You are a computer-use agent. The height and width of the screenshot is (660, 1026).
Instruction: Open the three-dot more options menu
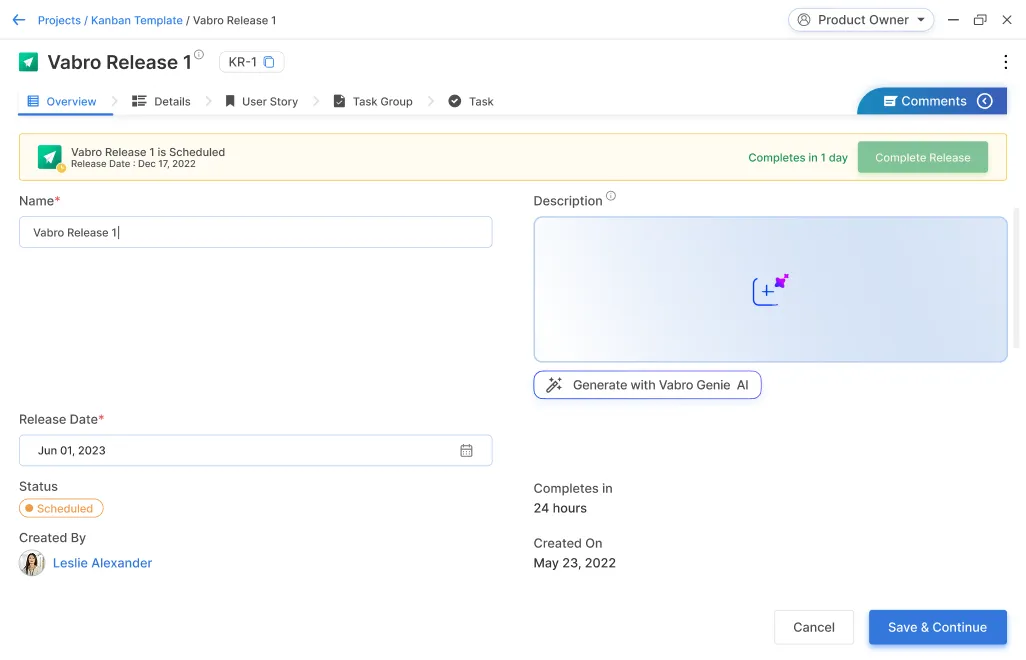tap(1005, 62)
